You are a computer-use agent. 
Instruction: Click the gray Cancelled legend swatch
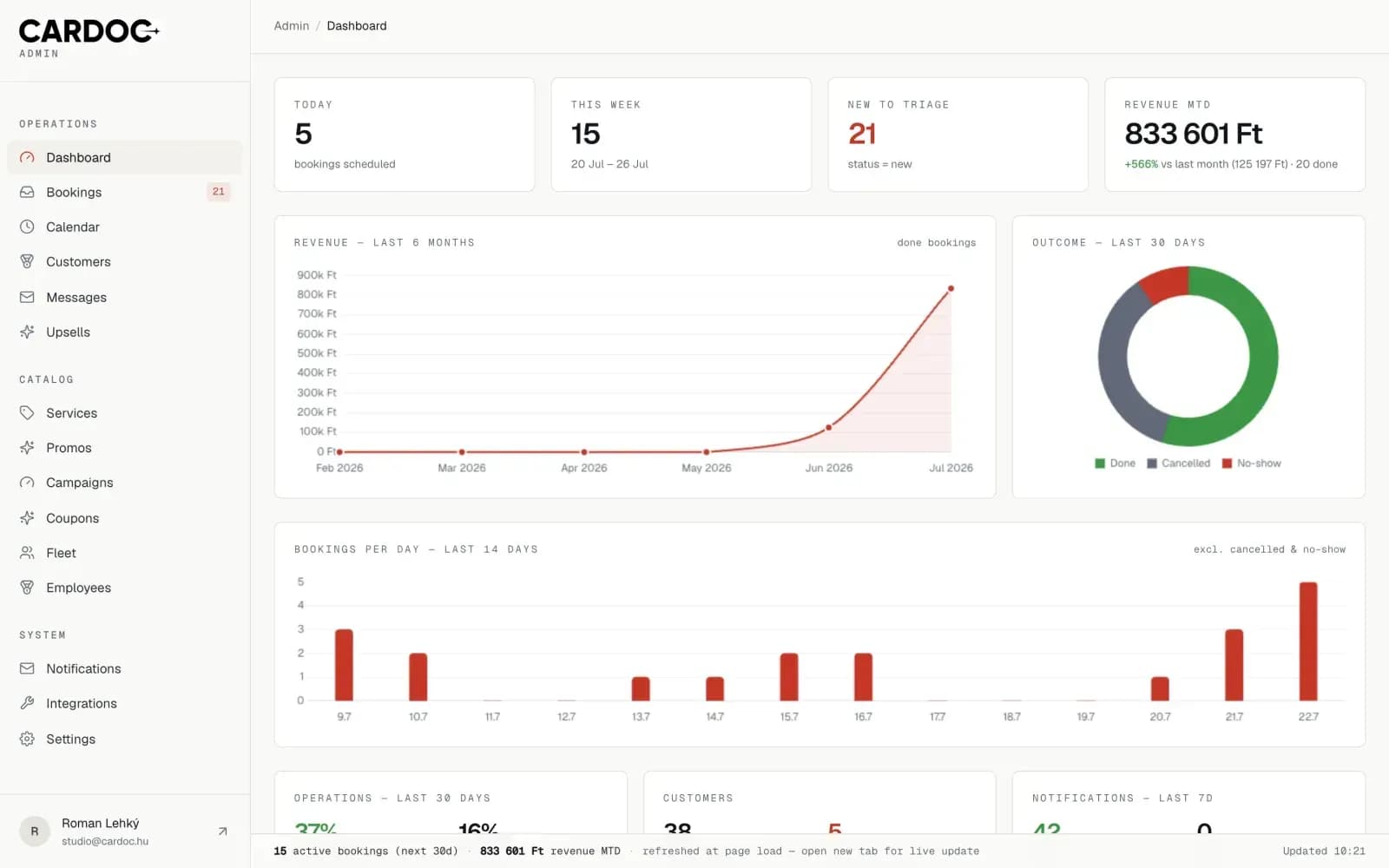pos(1152,464)
